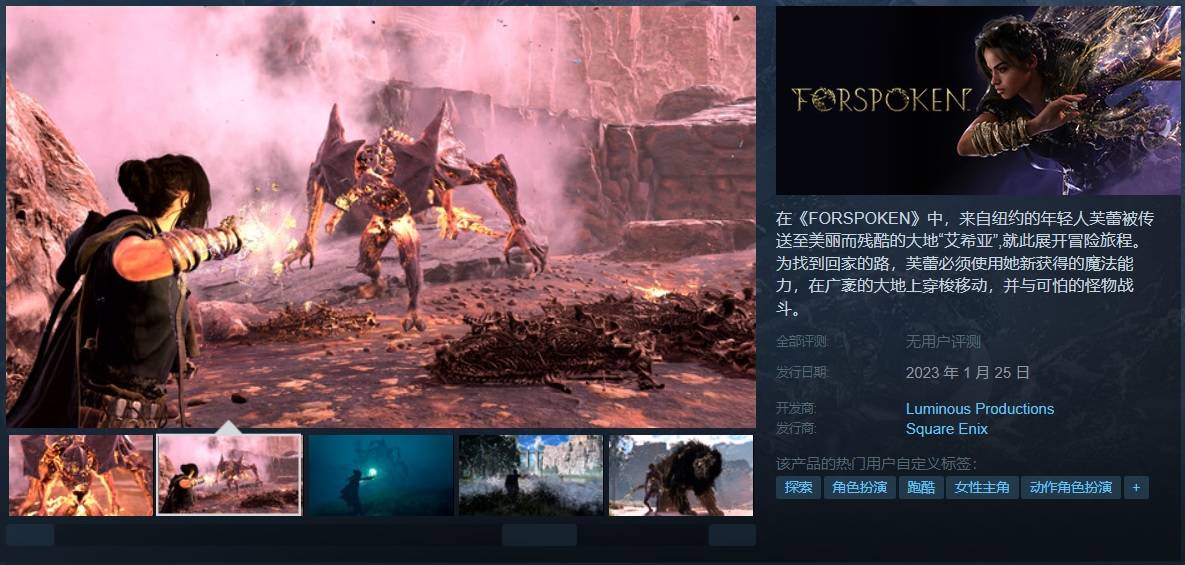Click the 发行商 label
This screenshot has height=565, width=1185.
796,429
